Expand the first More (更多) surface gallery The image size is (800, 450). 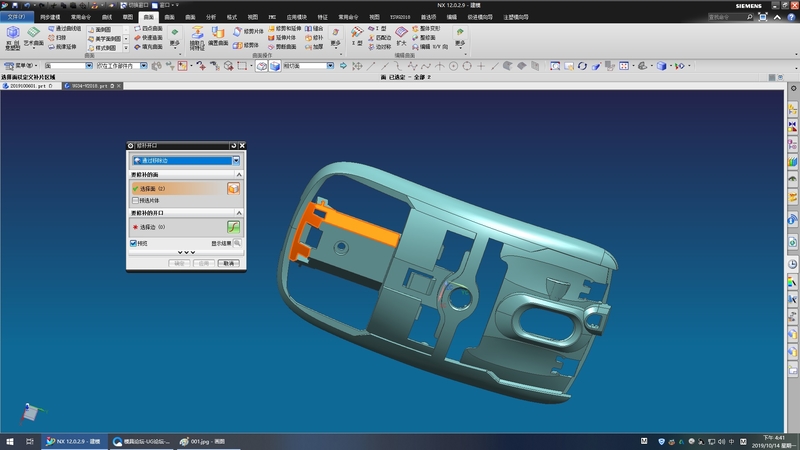(x=174, y=38)
